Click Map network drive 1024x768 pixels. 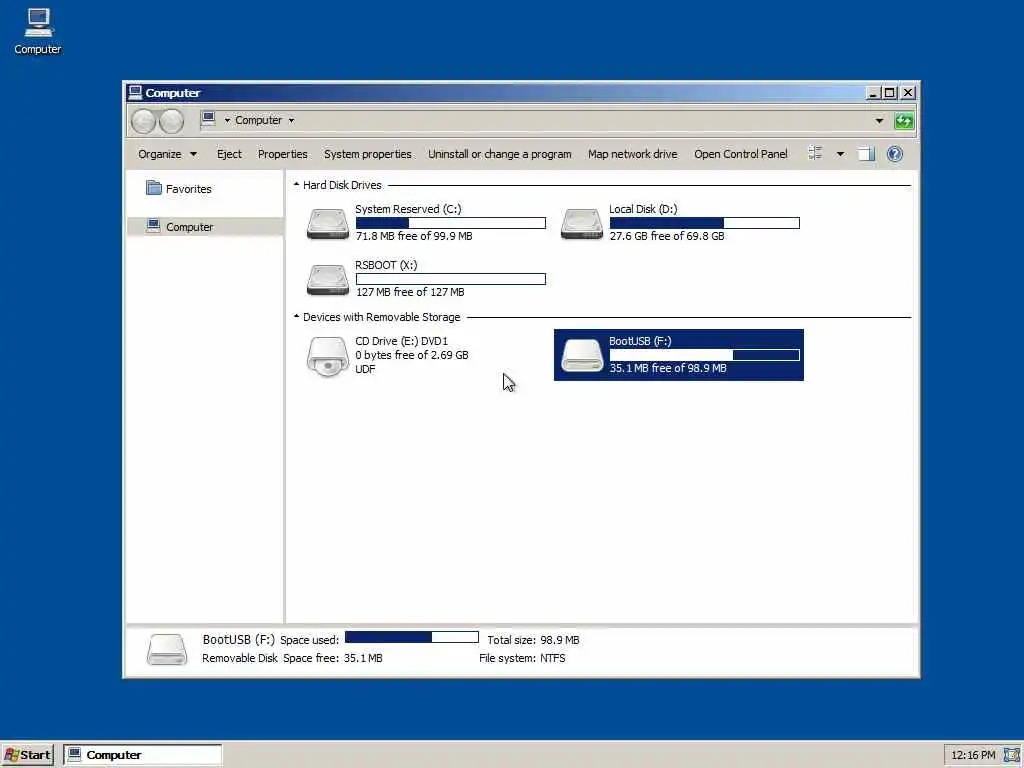[x=632, y=154]
